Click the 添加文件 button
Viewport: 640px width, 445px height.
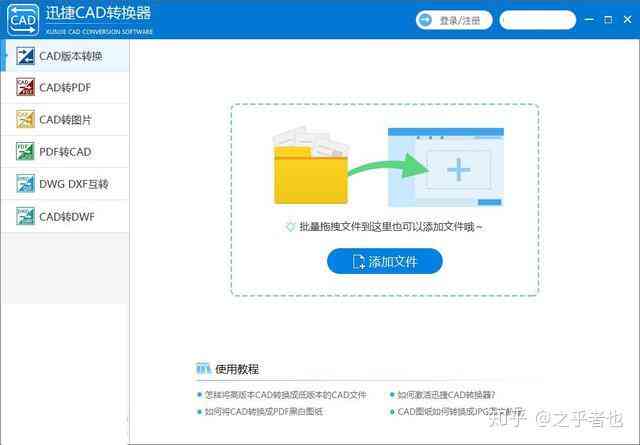tap(384, 261)
